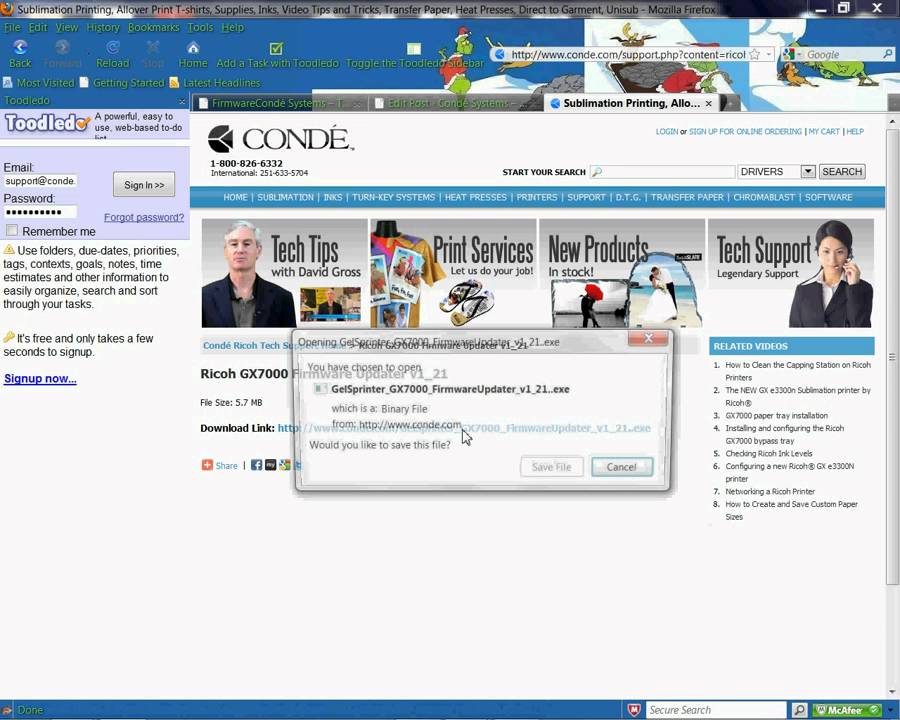Open Checking Ricoh Ink Levels video link

point(769,454)
